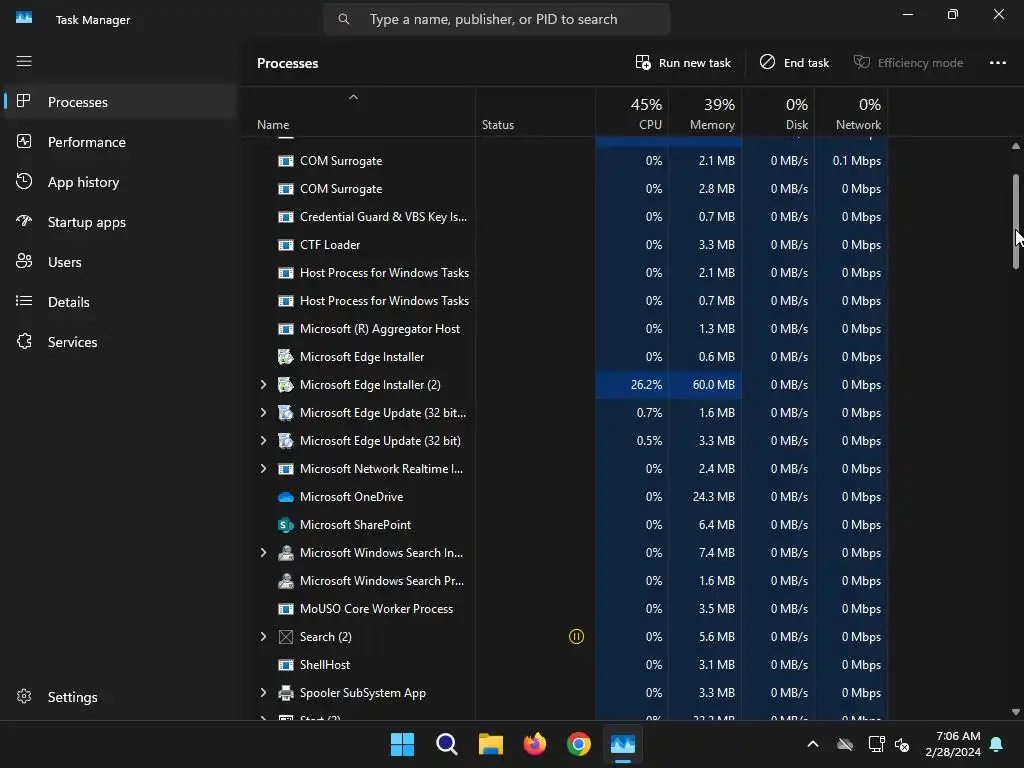Open Windows Start menu in taskbar
The image size is (1024, 768).
402,744
